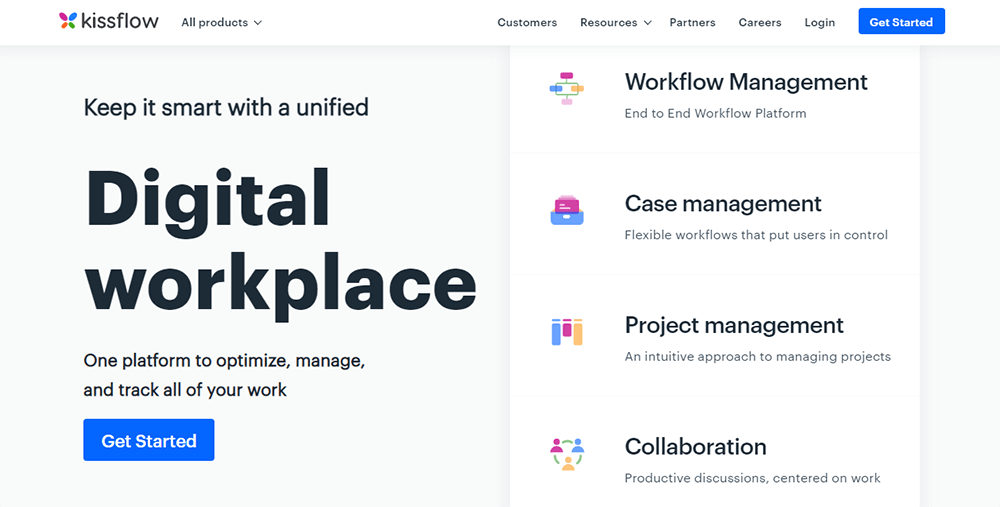Screen dimensions: 1000x507
Task: Select the Case management drawer icon
Action: click(x=567, y=210)
